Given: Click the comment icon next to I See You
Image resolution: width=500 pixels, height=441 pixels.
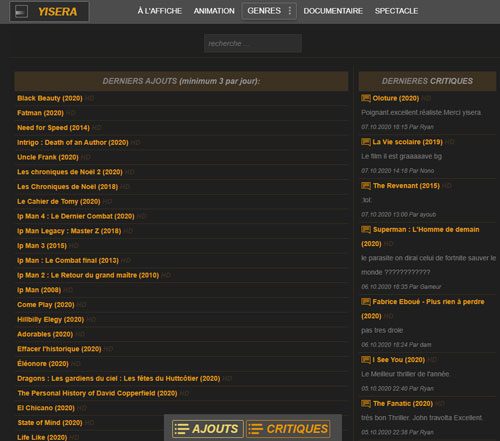Looking at the screenshot, I should [366, 360].
